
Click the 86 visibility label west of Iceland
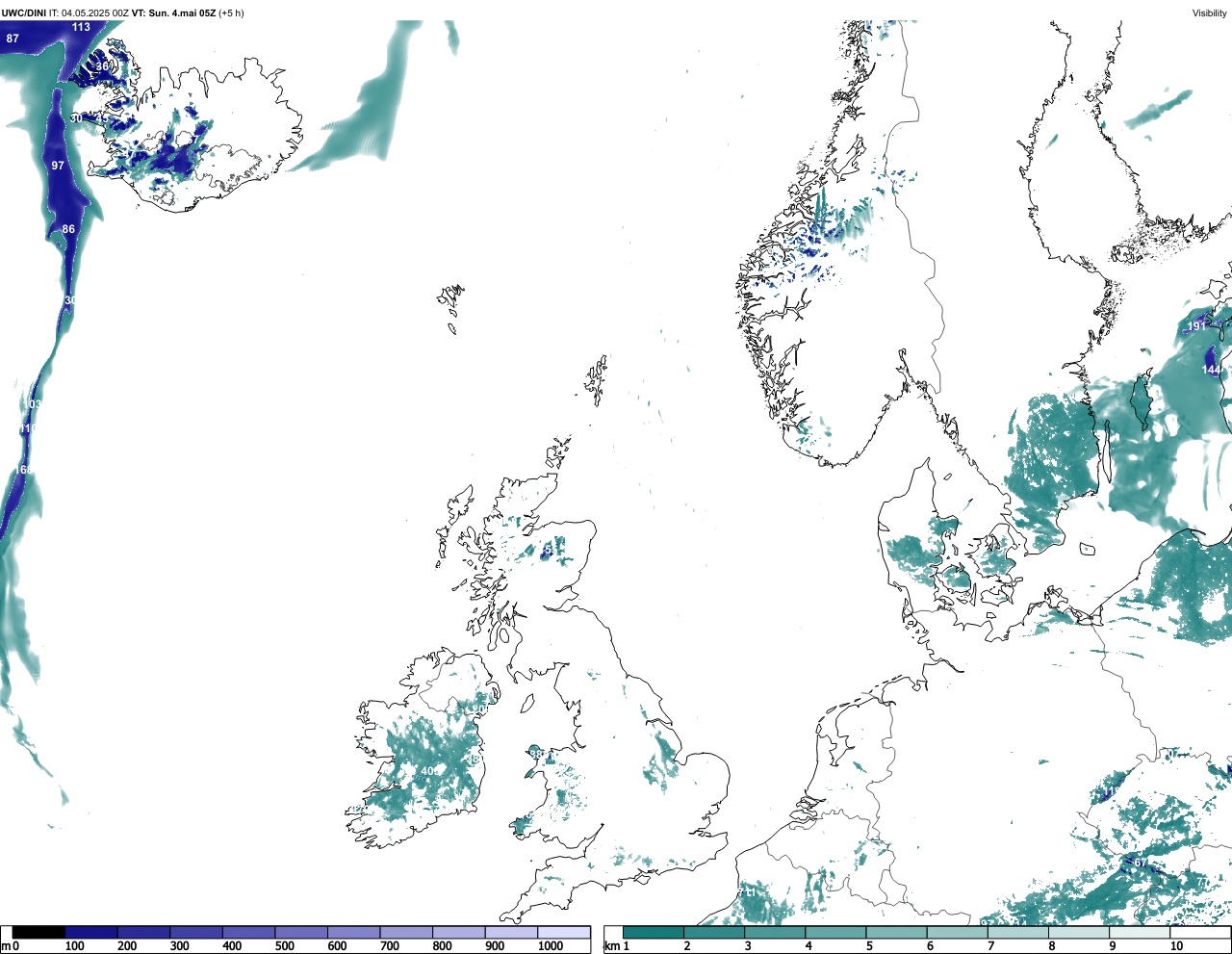coord(68,229)
